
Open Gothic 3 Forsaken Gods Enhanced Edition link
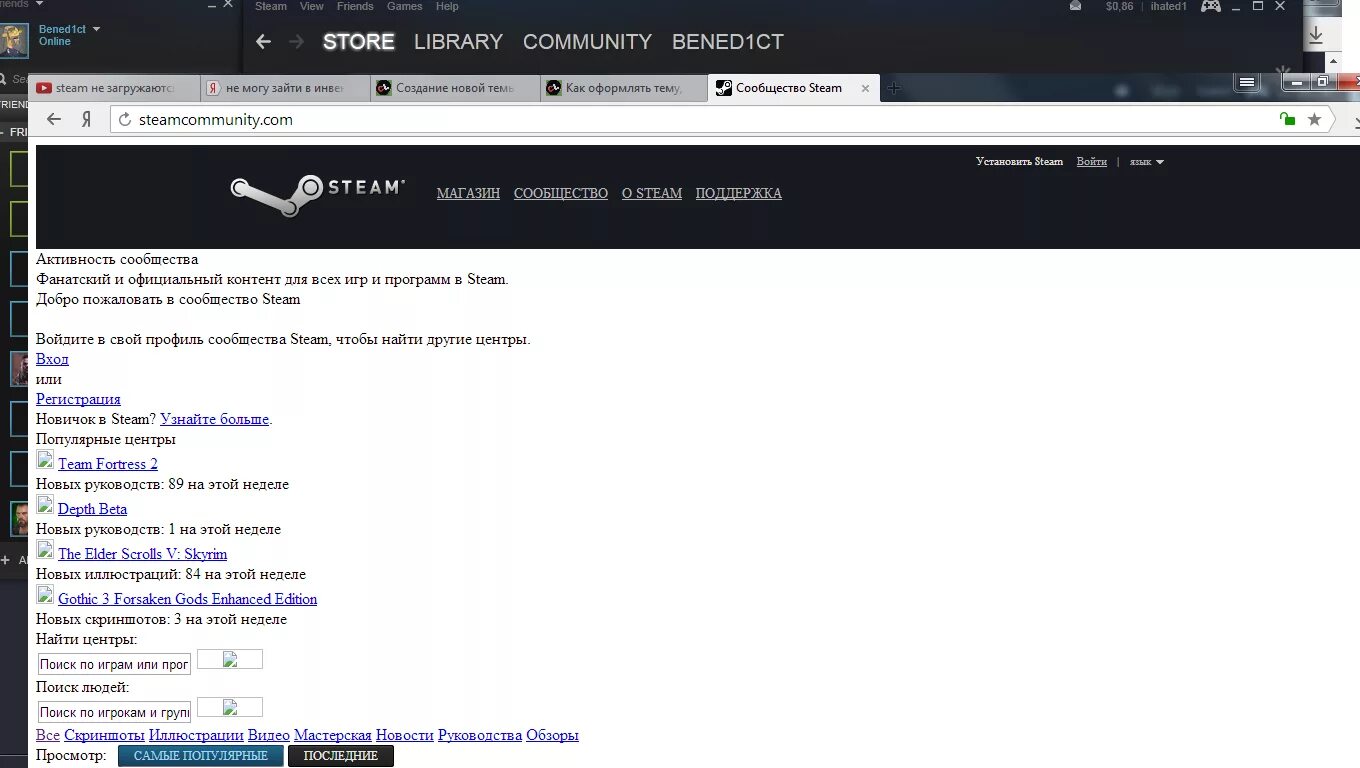tap(188, 599)
